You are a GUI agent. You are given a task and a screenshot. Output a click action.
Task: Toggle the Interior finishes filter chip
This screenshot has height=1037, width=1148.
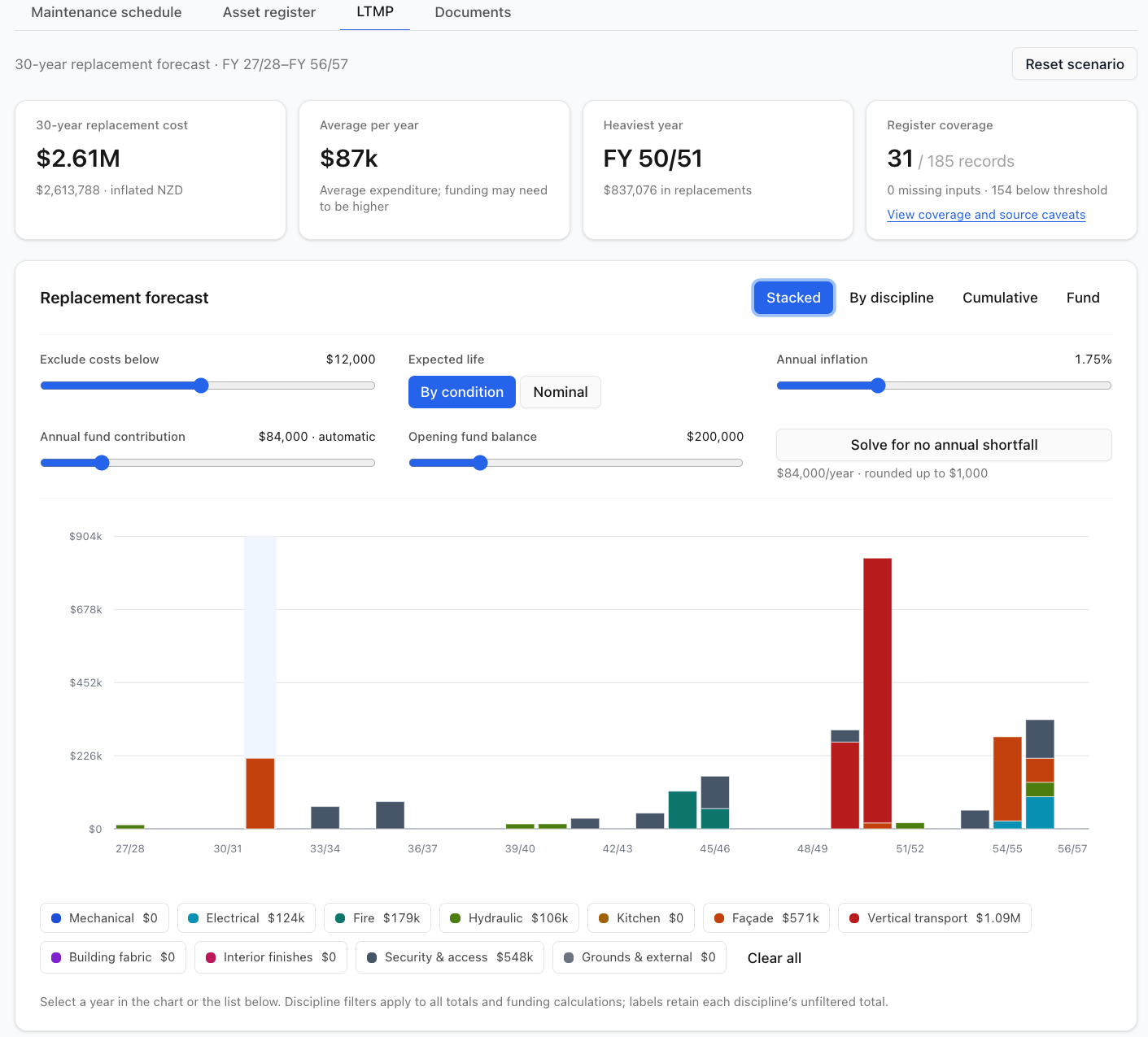tap(271, 957)
